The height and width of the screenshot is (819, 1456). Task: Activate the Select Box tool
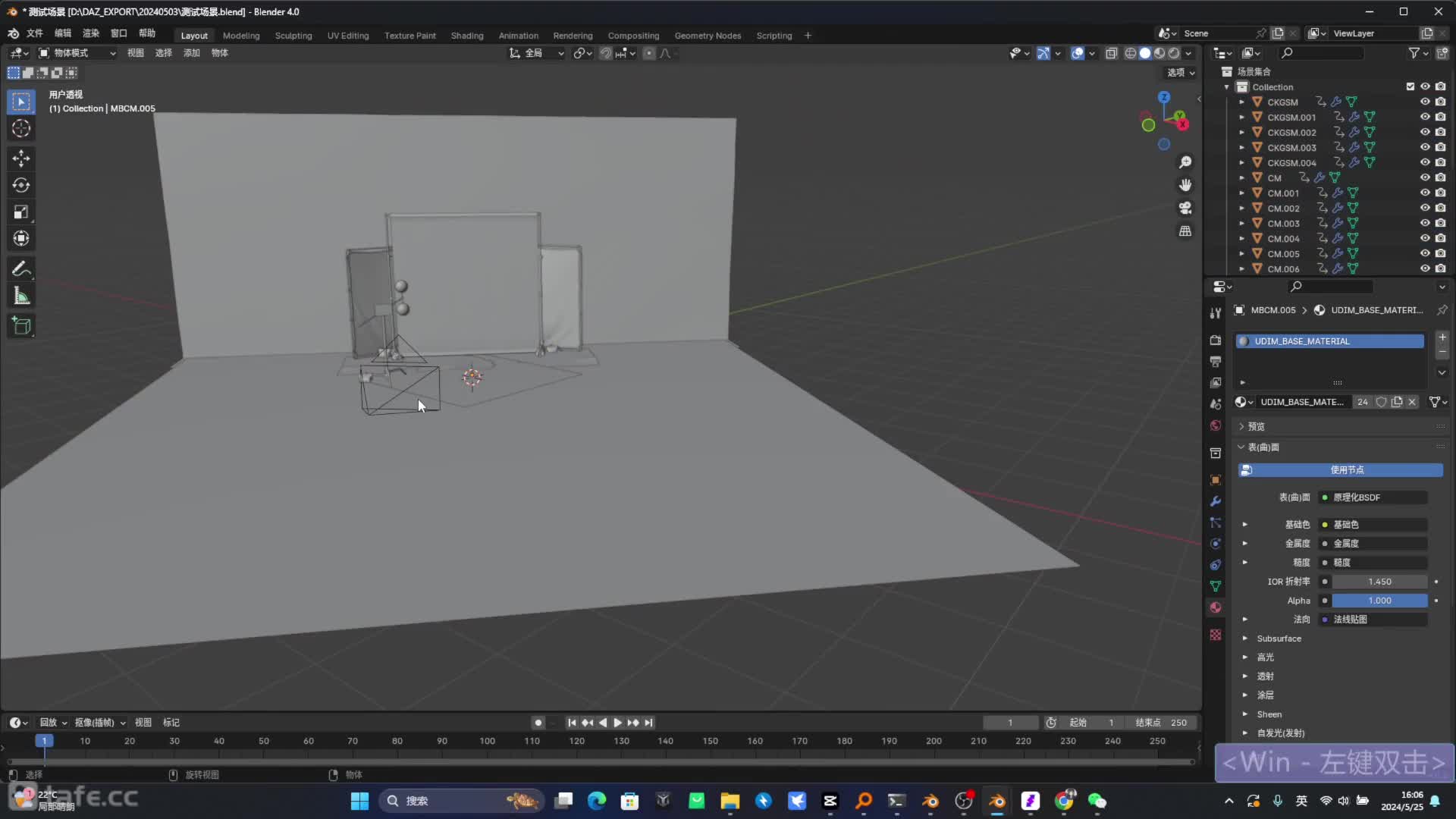point(21,102)
